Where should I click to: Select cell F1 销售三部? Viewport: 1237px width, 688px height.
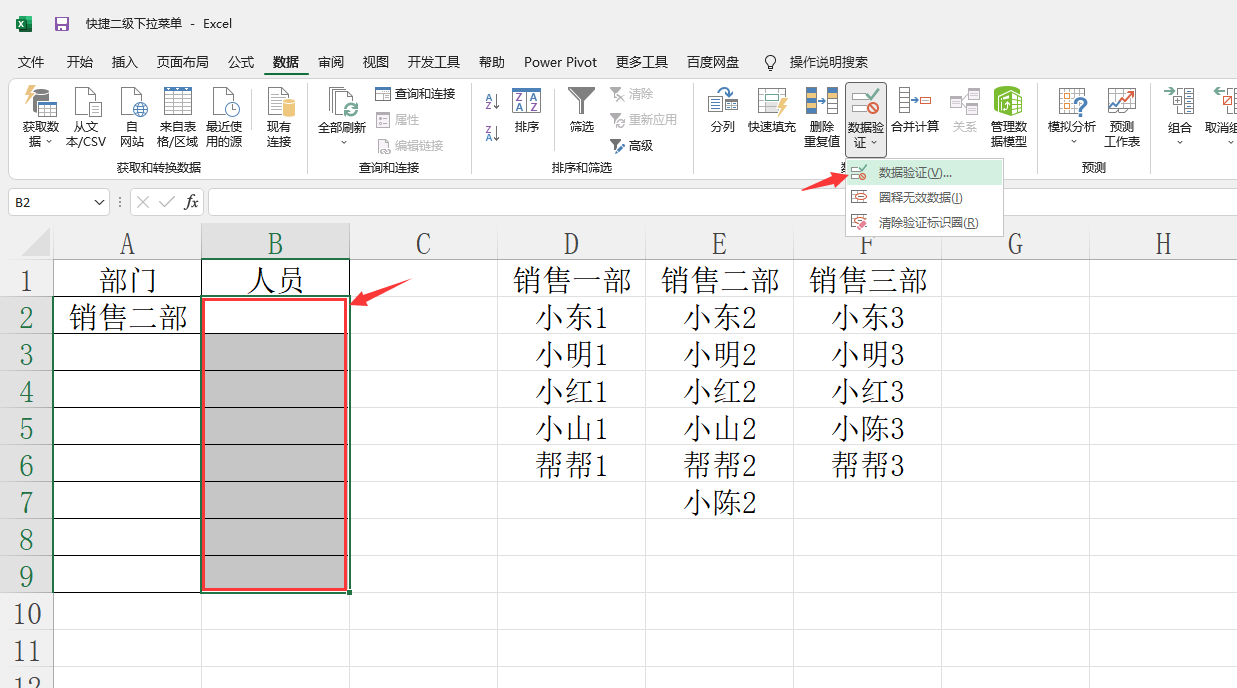tap(867, 279)
